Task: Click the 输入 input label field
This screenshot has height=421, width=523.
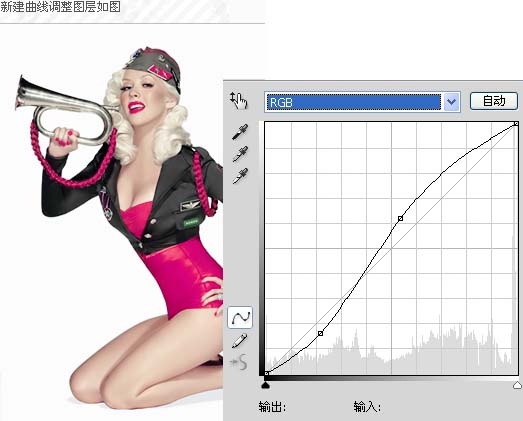Action: click(x=367, y=407)
